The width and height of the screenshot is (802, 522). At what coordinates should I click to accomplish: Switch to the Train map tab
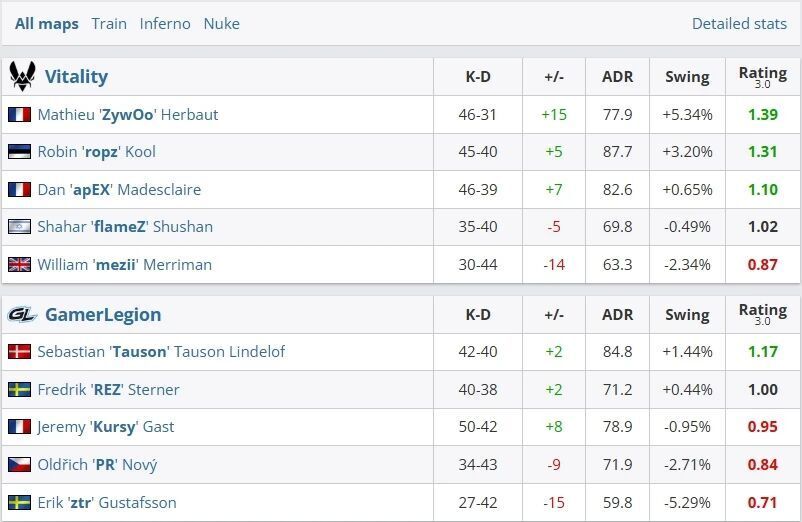pos(109,23)
